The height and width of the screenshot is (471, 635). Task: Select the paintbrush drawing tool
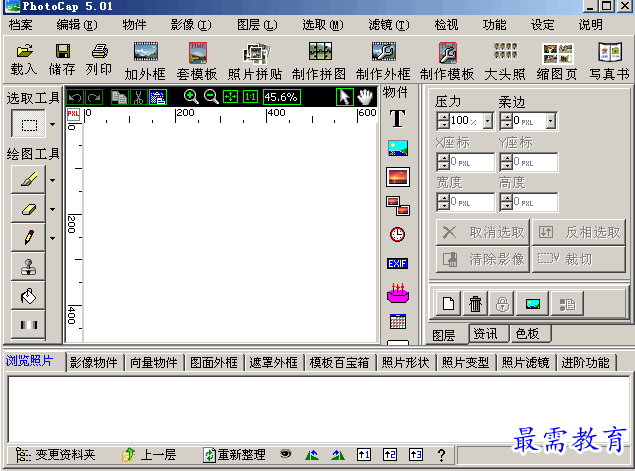(x=28, y=179)
